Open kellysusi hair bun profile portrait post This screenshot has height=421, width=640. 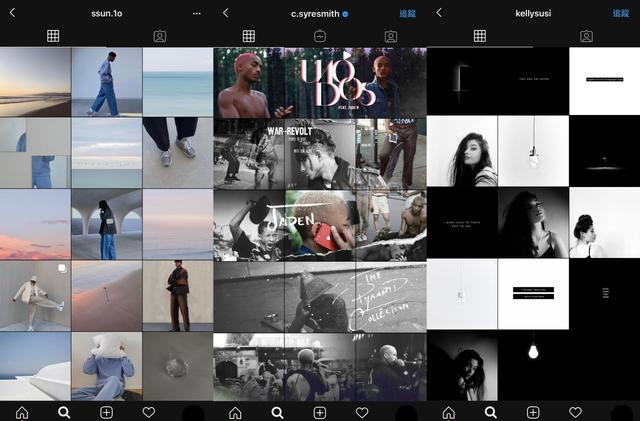click(604, 222)
